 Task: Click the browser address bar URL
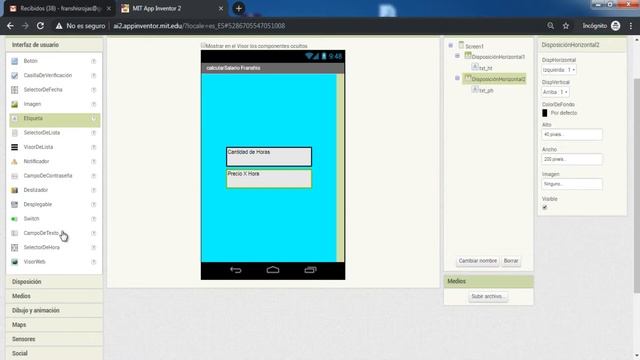point(199,26)
